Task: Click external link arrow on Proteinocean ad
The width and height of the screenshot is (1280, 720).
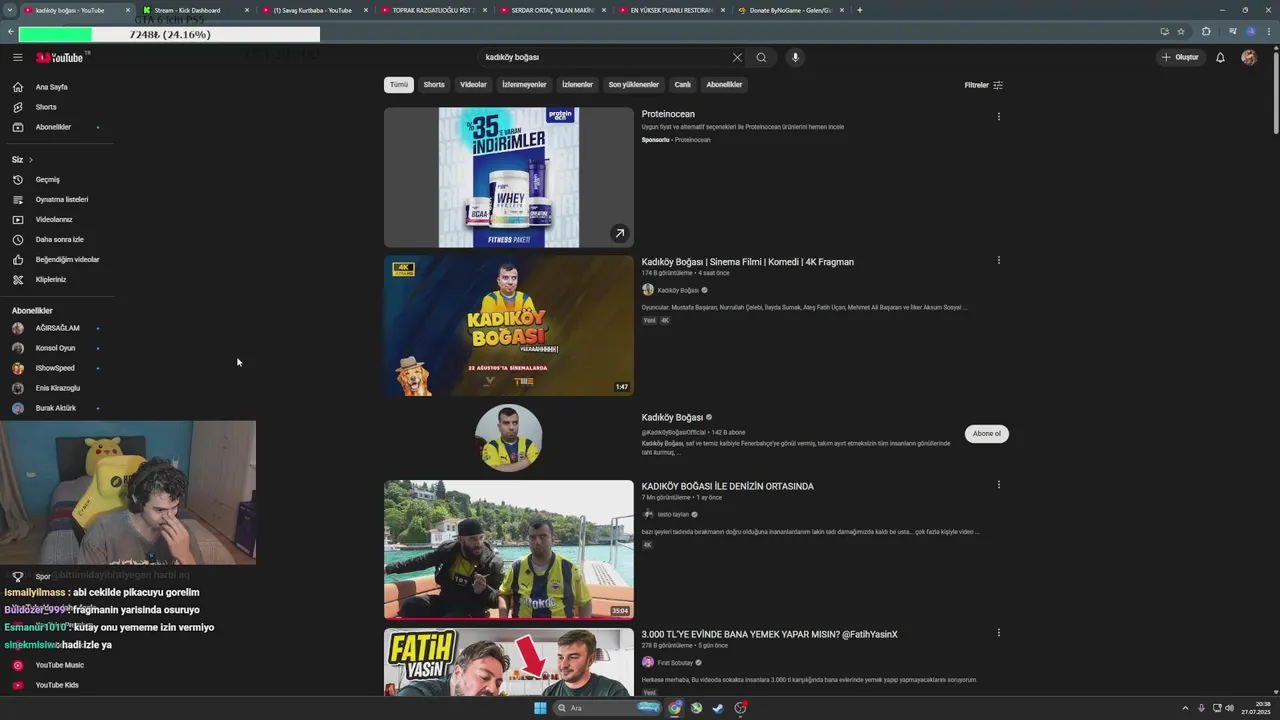Action: [619, 233]
